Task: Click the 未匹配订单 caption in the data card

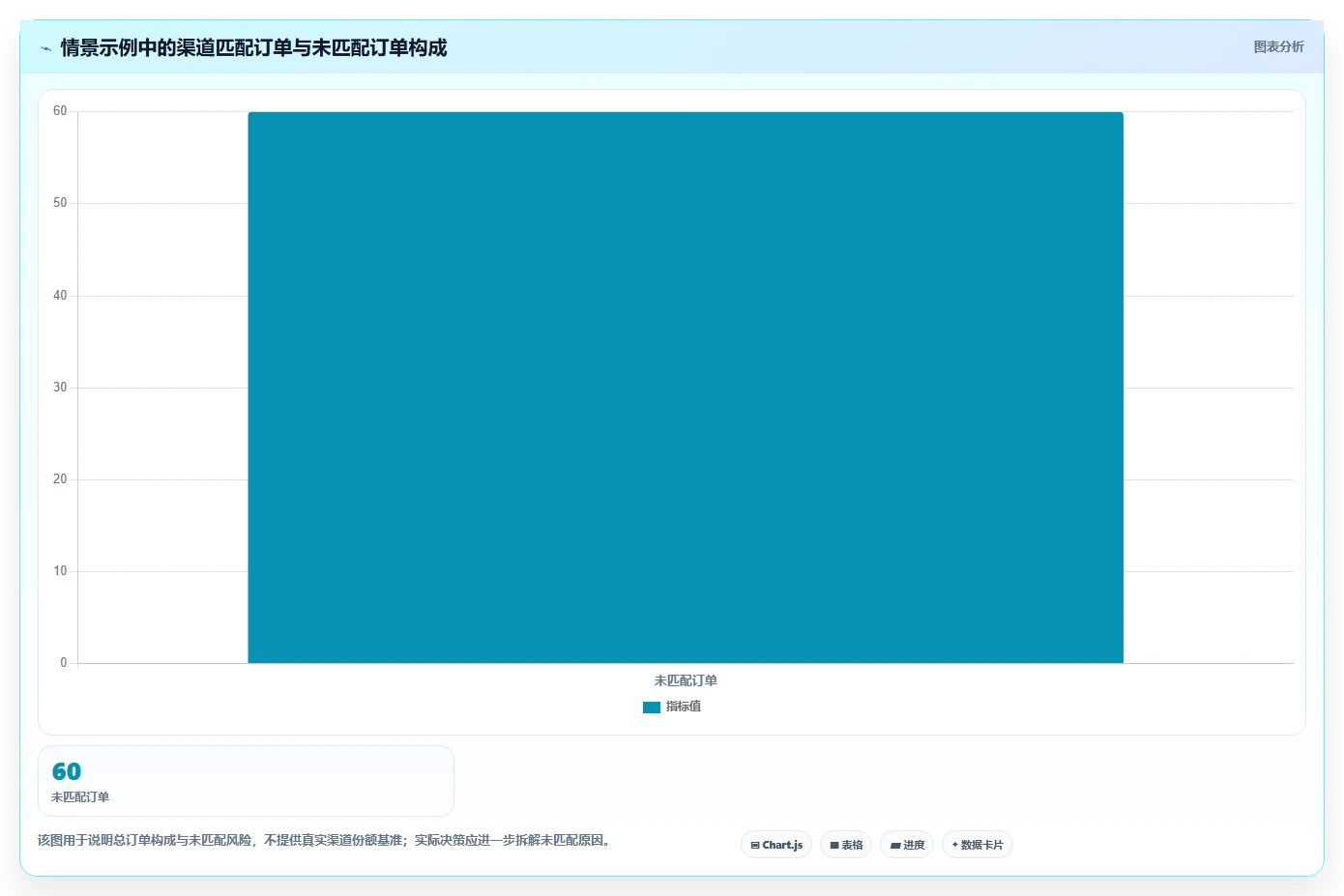Action: pos(80,797)
